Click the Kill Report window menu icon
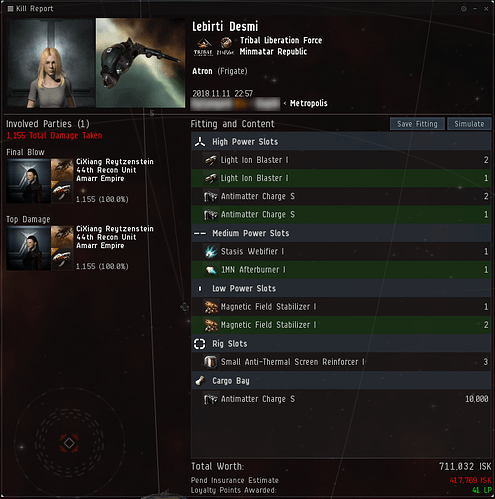Viewport: 495px width, 499px height. click(10, 9)
